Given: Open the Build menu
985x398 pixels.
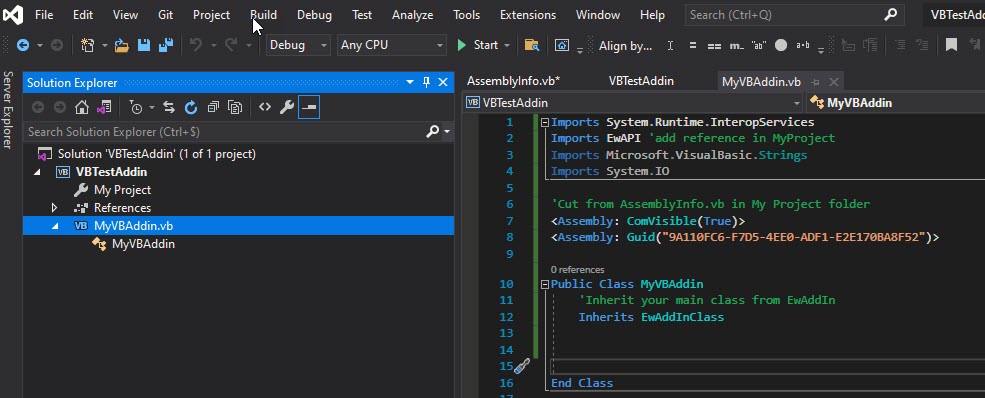Looking at the screenshot, I should [x=263, y=14].
